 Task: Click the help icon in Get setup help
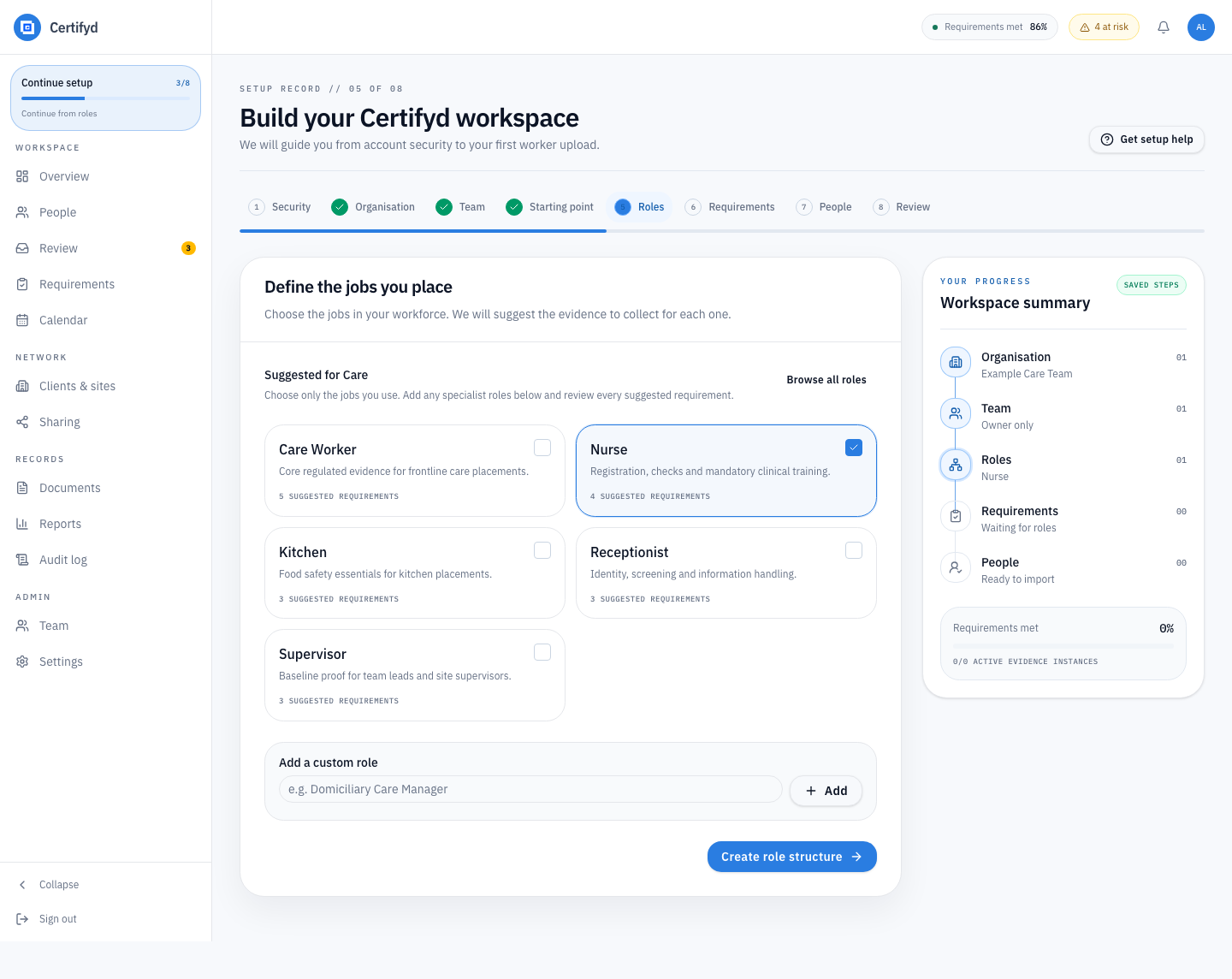(1107, 139)
